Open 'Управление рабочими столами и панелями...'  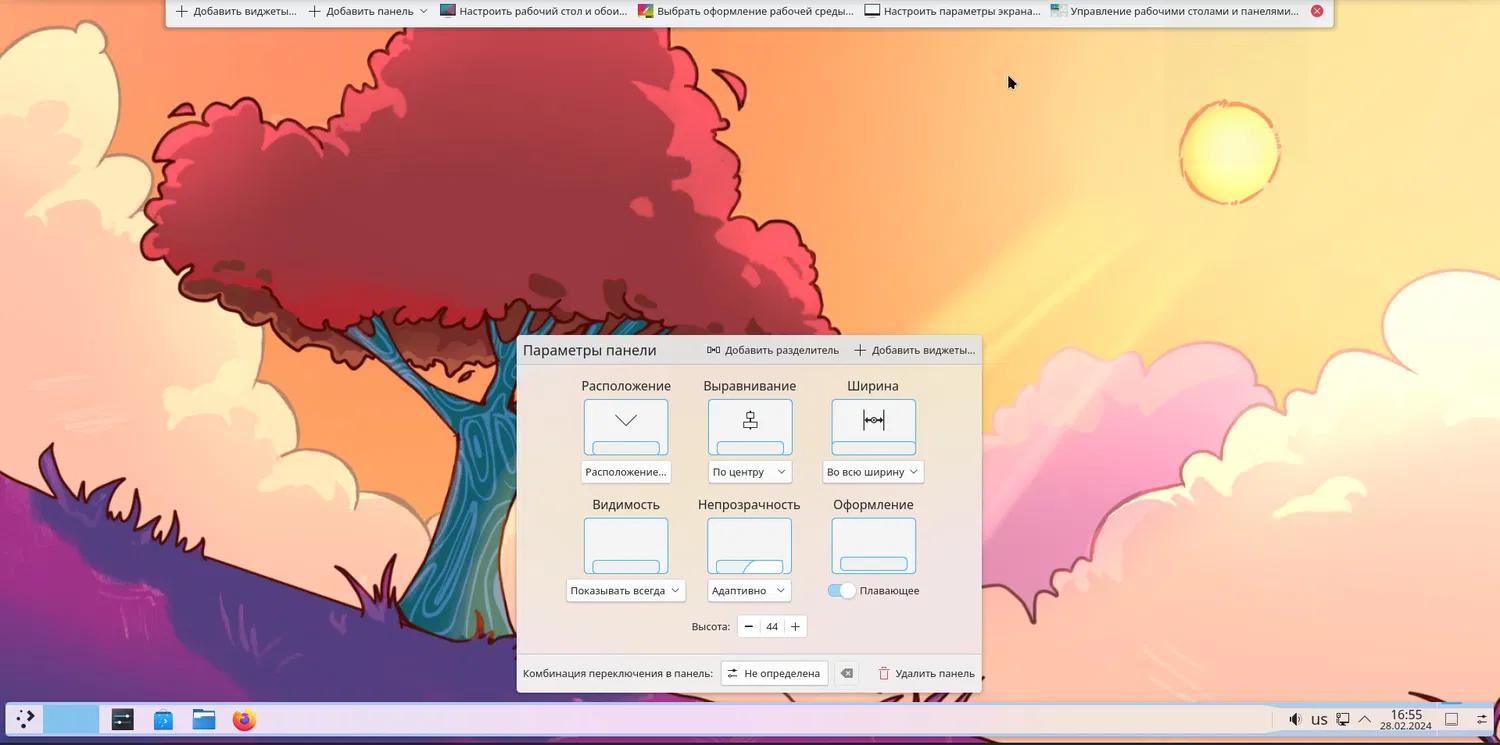1175,11
